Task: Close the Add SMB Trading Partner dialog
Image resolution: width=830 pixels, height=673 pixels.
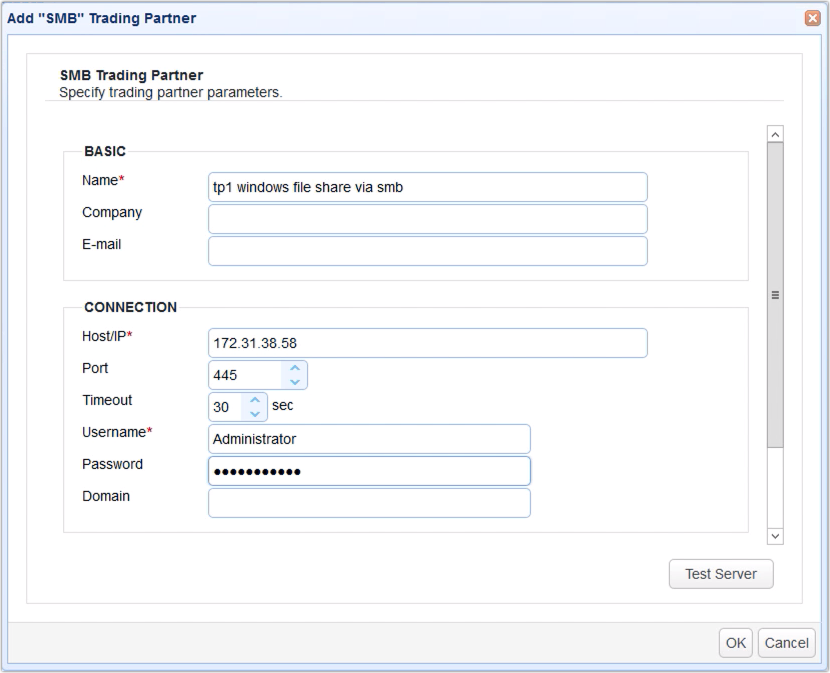Action: 810,17
